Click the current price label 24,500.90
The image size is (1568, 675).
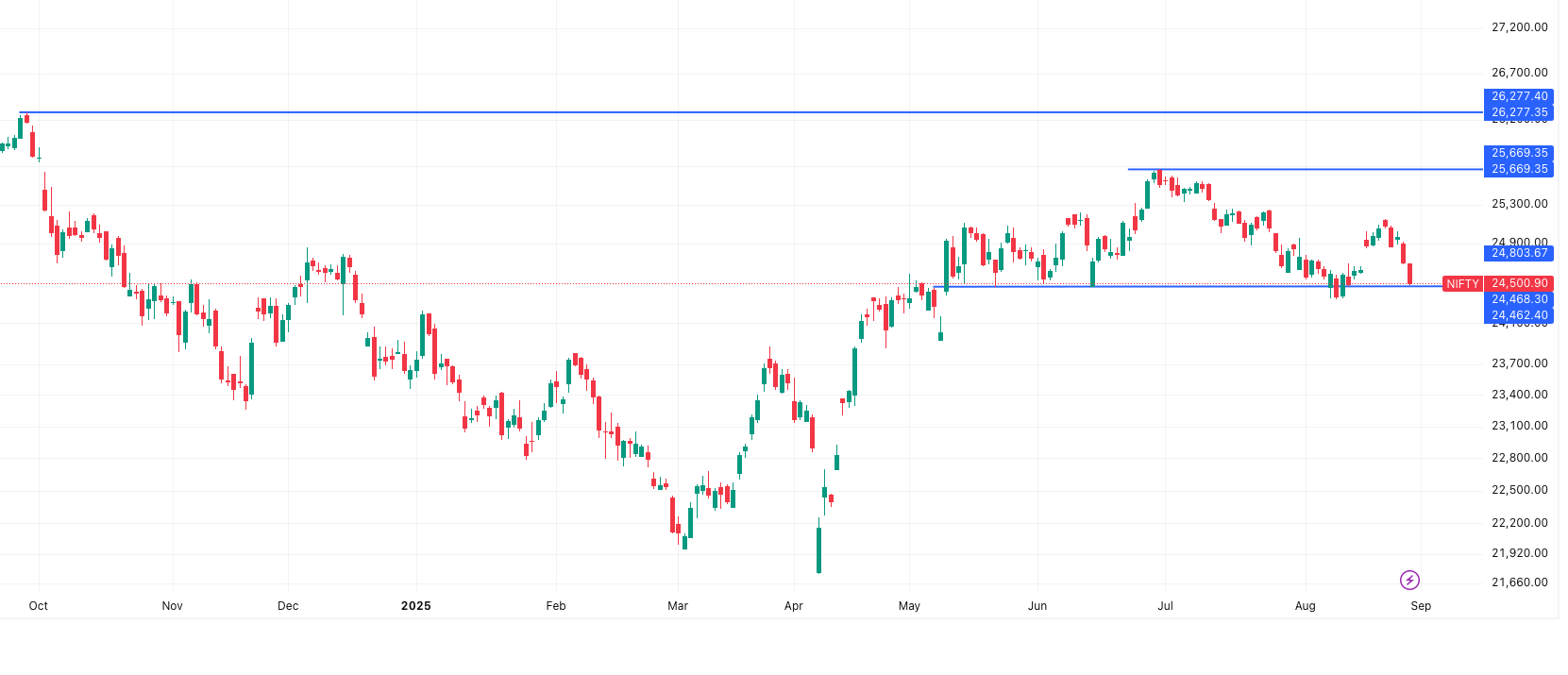click(1519, 283)
